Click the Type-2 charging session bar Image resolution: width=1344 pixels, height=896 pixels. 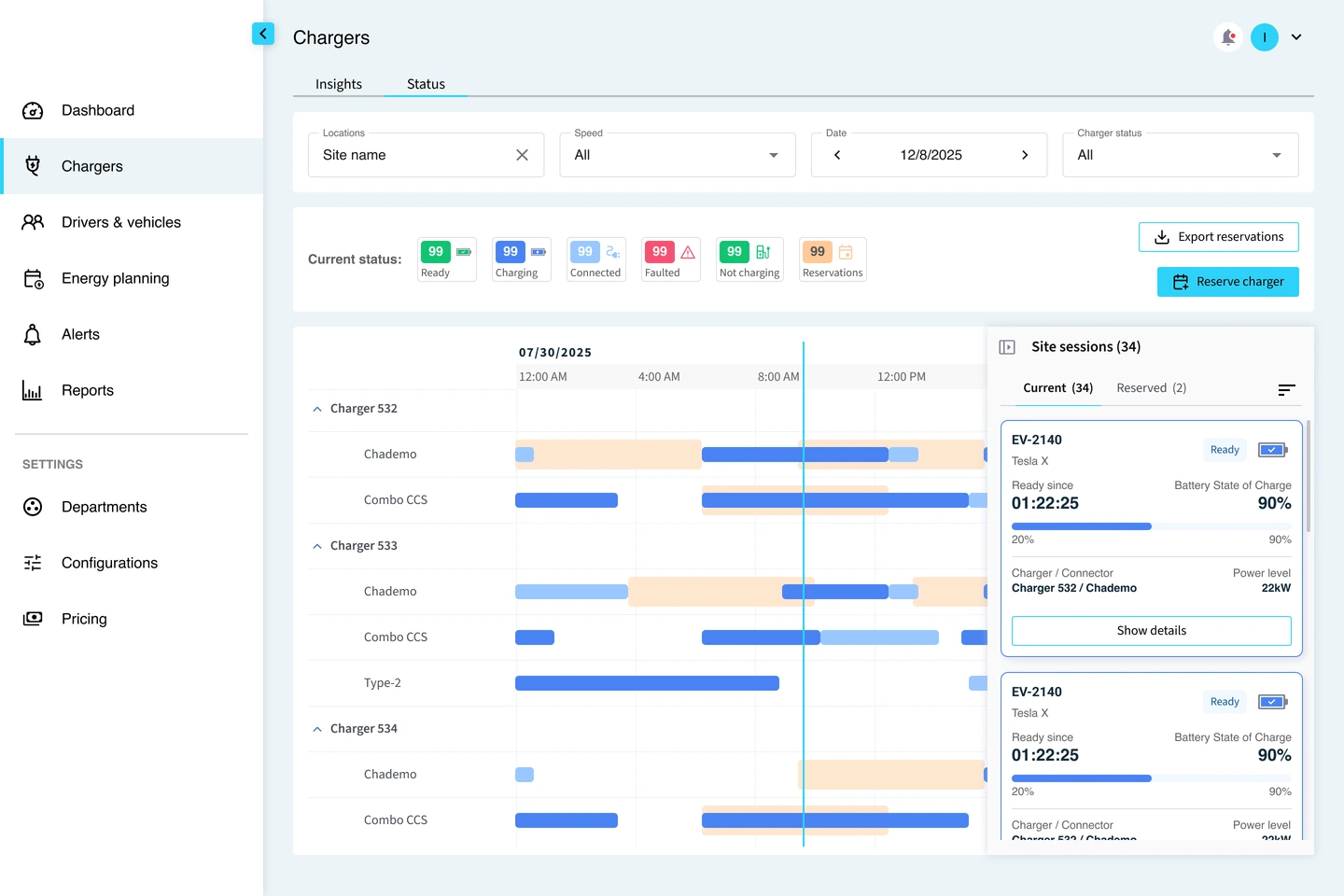pos(647,683)
